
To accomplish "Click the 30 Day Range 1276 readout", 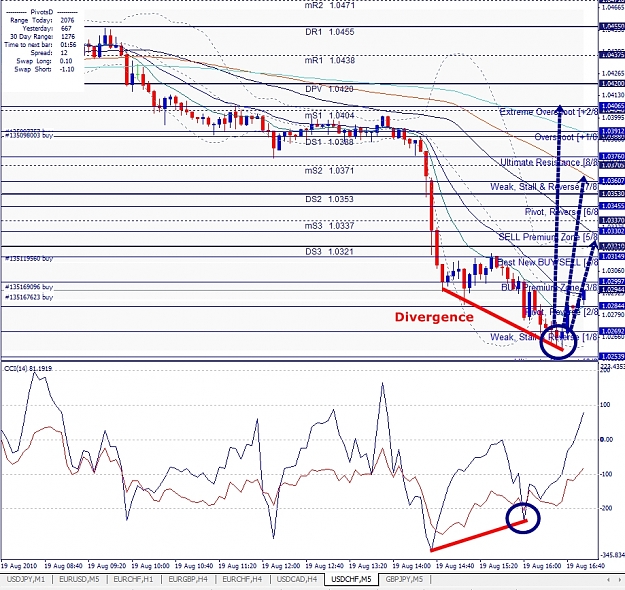I will click(x=42, y=36).
